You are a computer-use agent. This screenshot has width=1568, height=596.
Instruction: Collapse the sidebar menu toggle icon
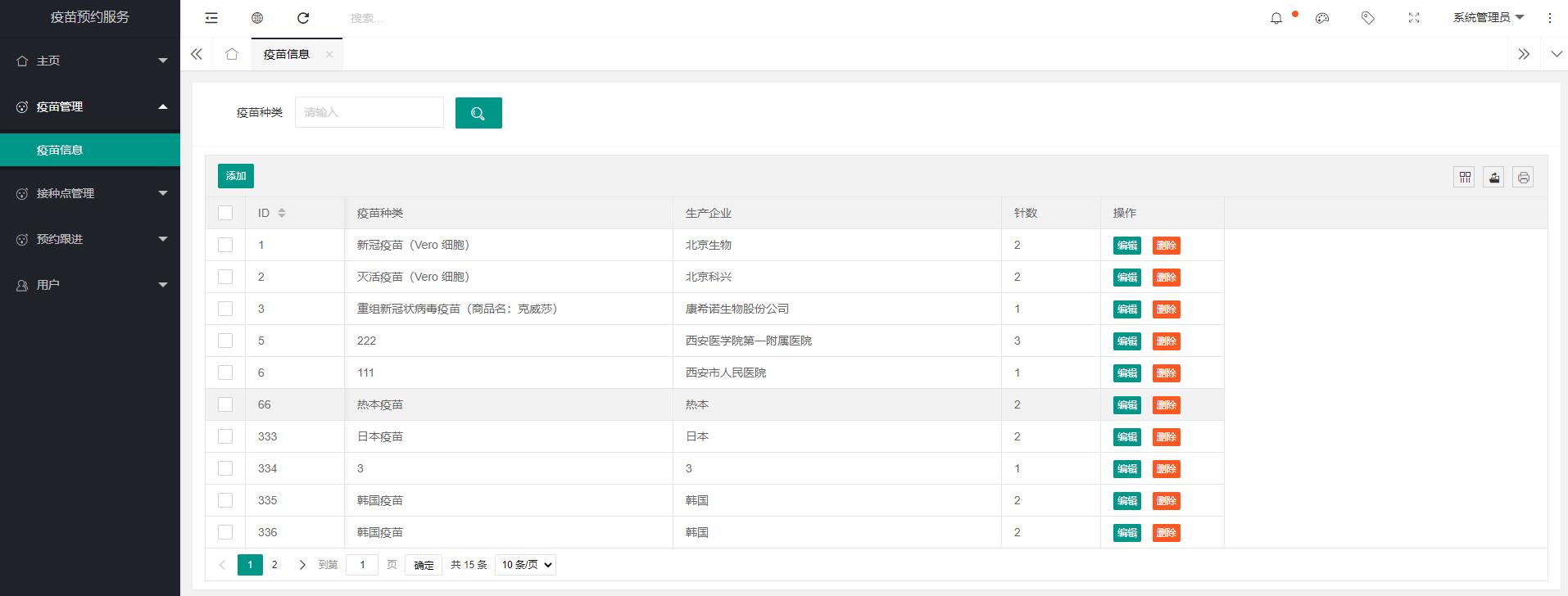click(x=211, y=18)
